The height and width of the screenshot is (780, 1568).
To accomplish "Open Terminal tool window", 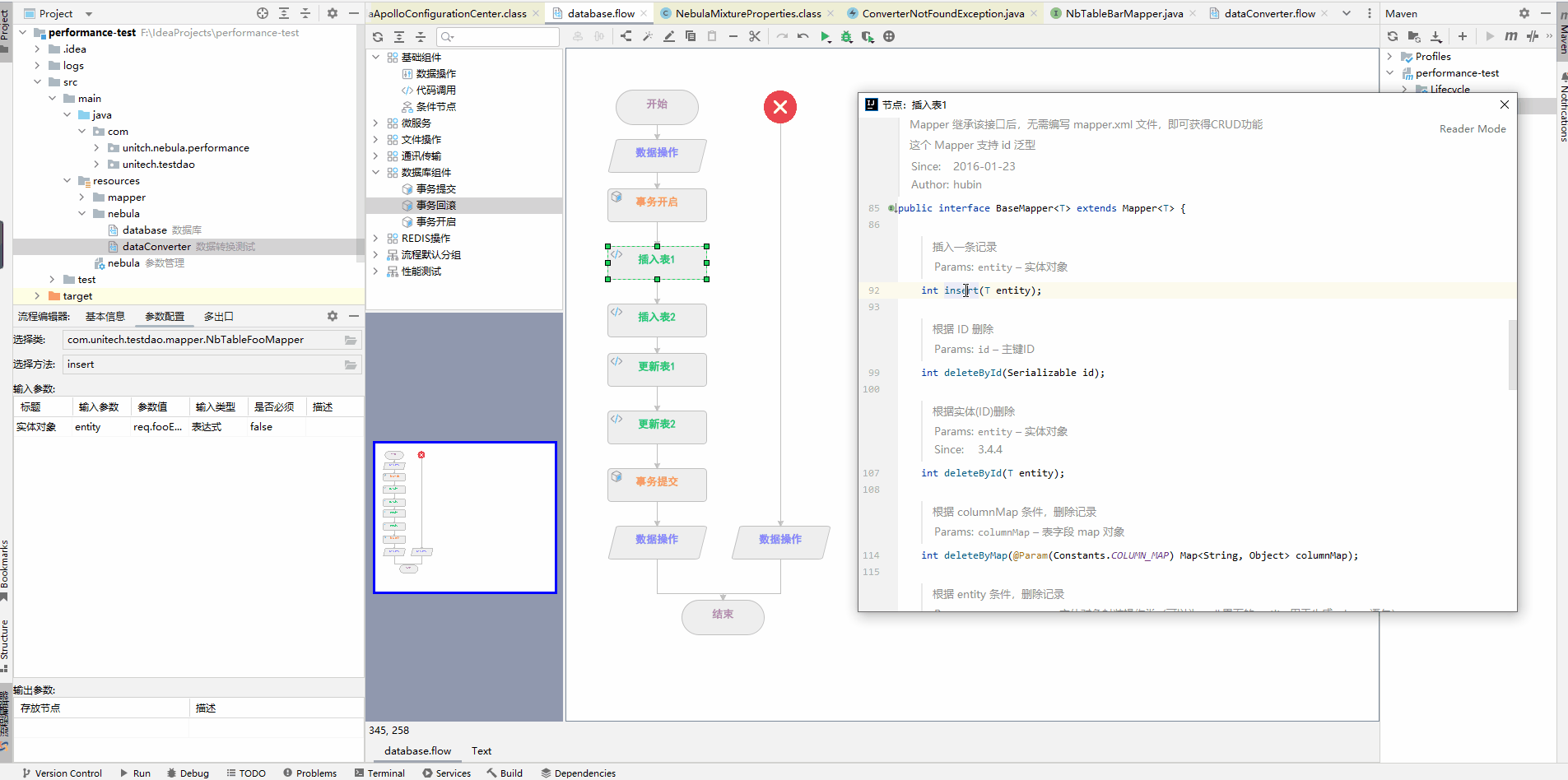I will pyautogui.click(x=379, y=773).
